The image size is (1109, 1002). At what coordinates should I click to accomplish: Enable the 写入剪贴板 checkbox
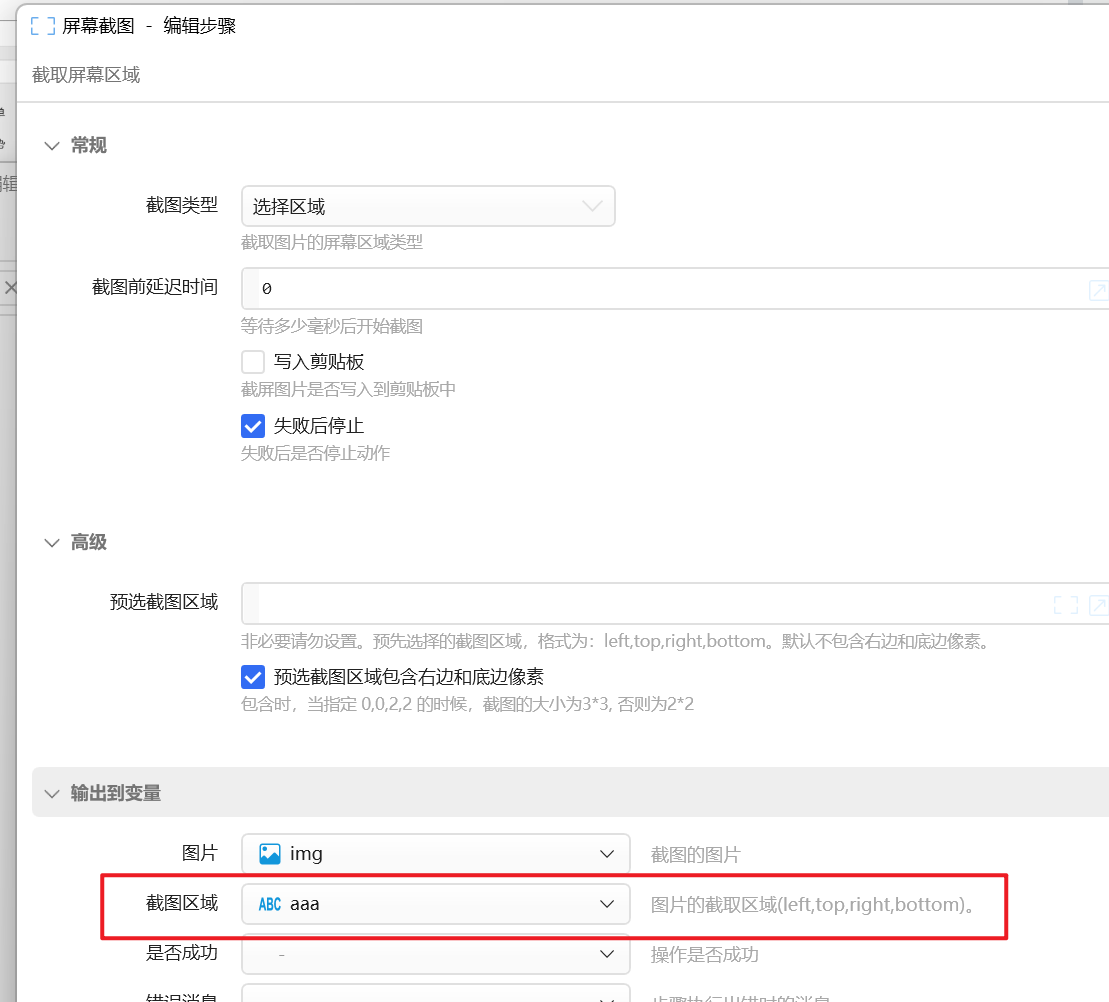click(253, 362)
